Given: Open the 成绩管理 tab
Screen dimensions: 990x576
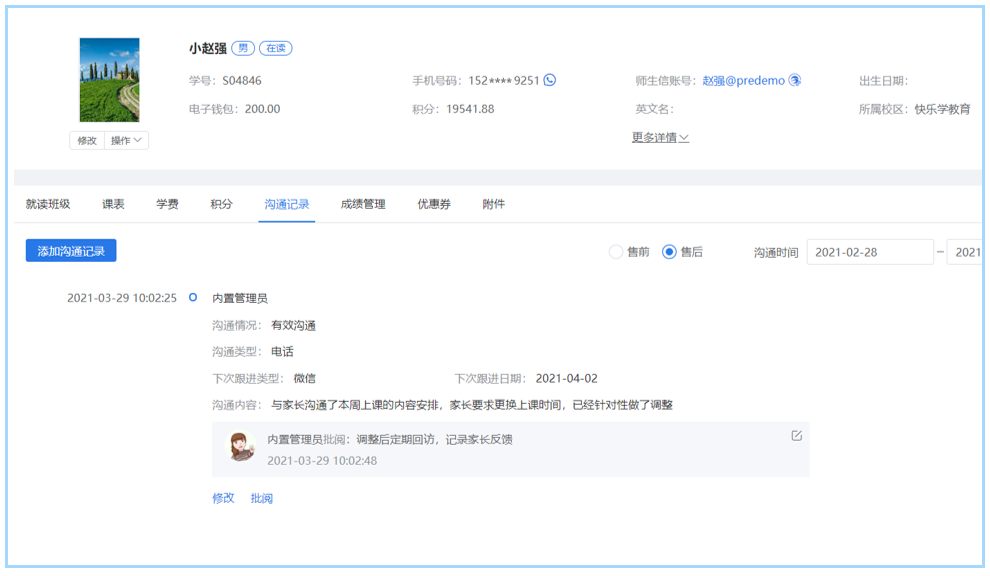Looking at the screenshot, I should click(362, 204).
